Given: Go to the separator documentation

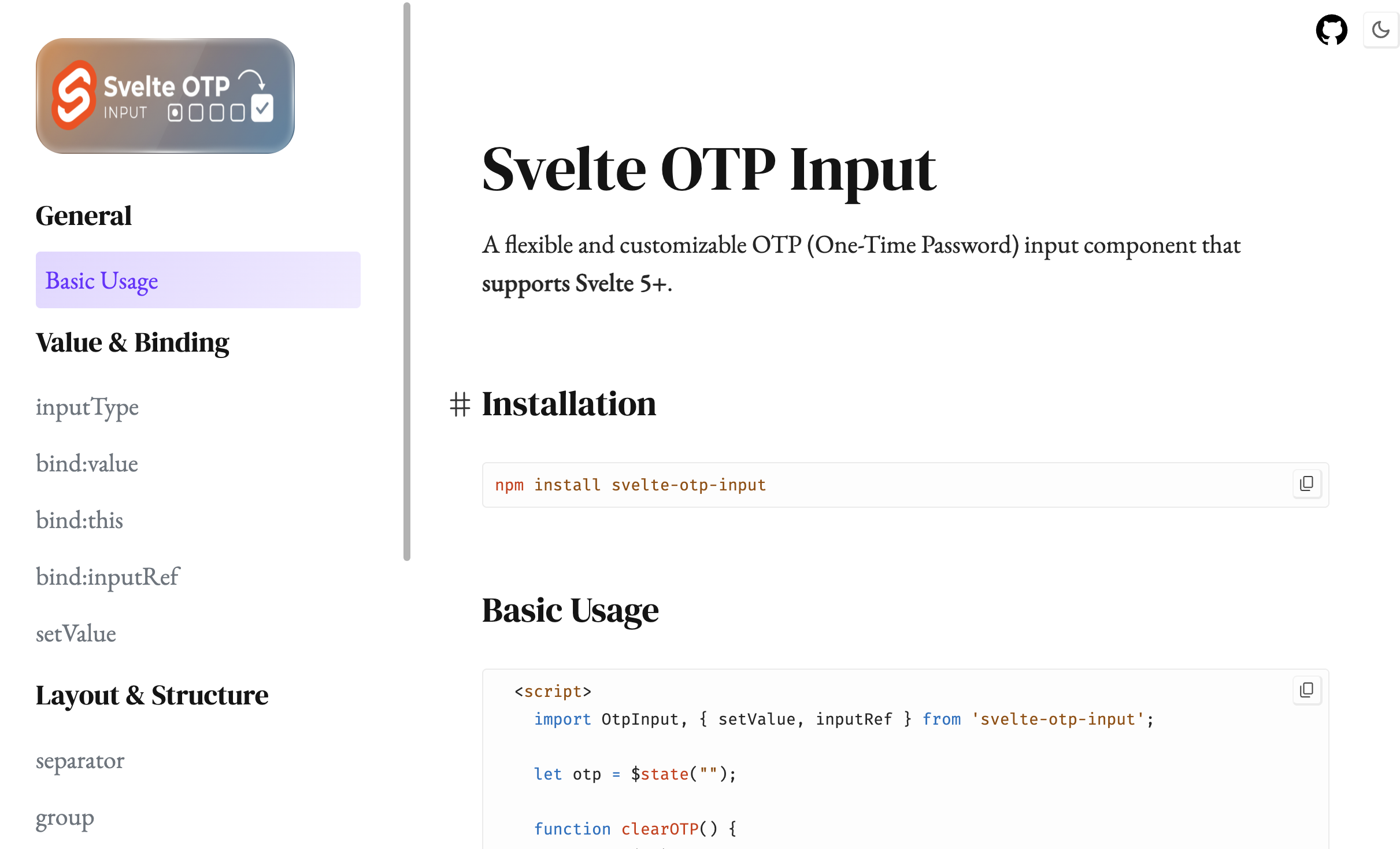Looking at the screenshot, I should point(80,761).
